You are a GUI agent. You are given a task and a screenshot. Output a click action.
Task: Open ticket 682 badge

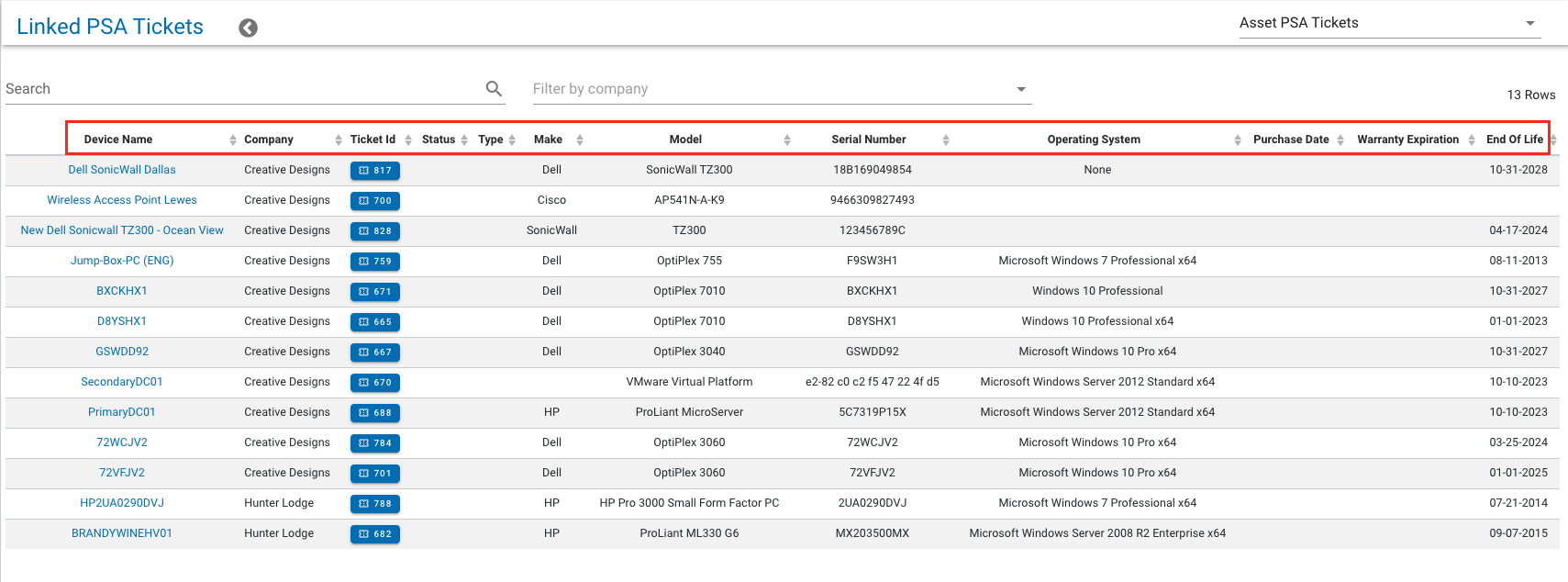375,533
